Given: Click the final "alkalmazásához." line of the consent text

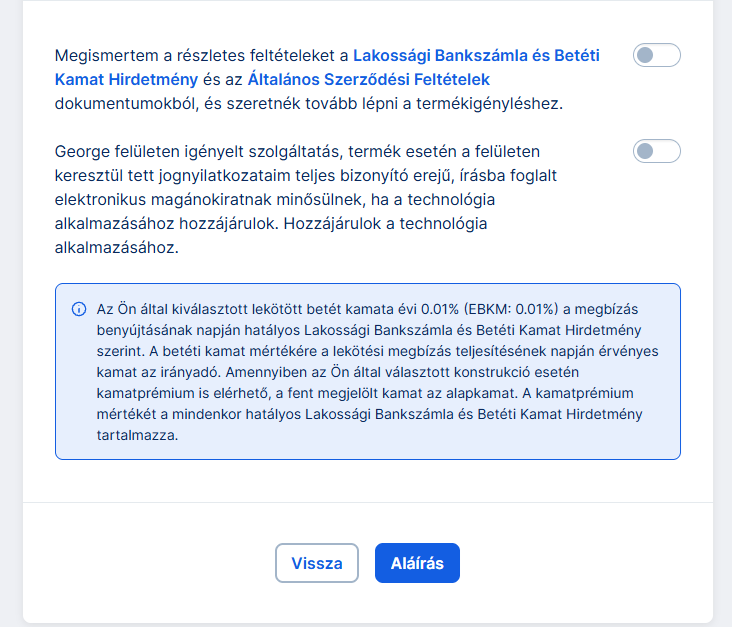Looking at the screenshot, I should pyautogui.click(x=116, y=248).
